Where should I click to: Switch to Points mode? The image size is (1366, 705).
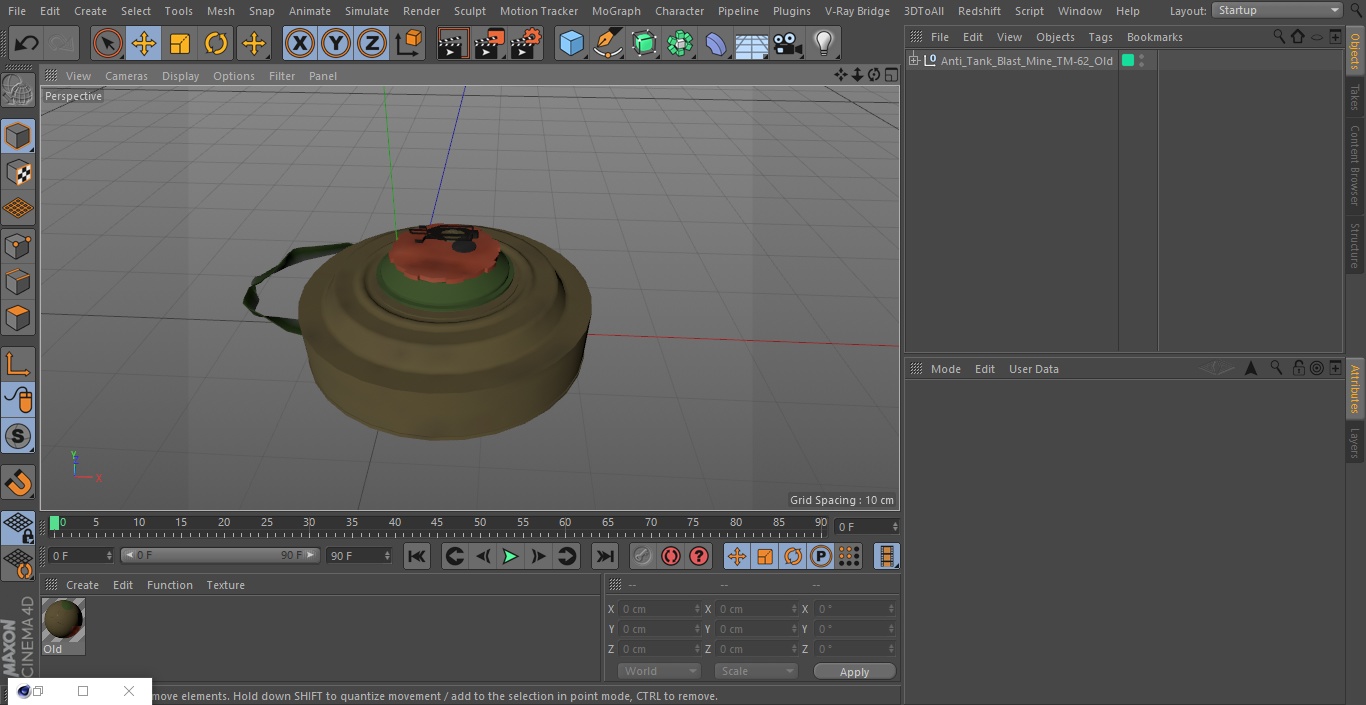coord(18,245)
